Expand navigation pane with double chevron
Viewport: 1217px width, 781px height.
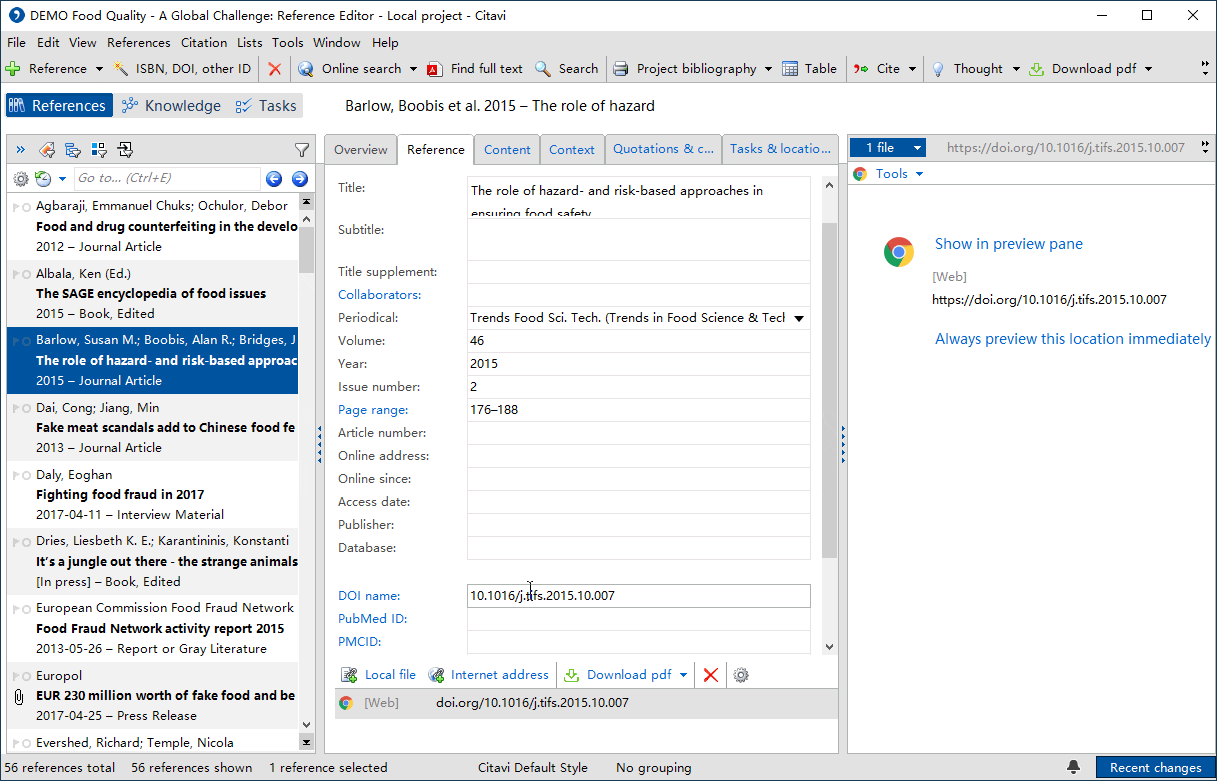click(21, 150)
